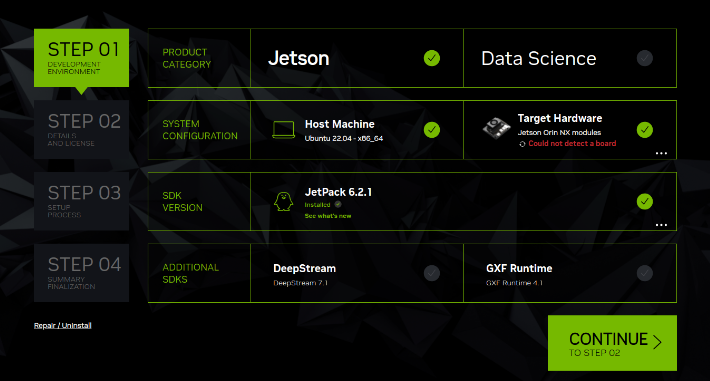
Task: Click the arrow on the Continue button
Action: coord(657,342)
